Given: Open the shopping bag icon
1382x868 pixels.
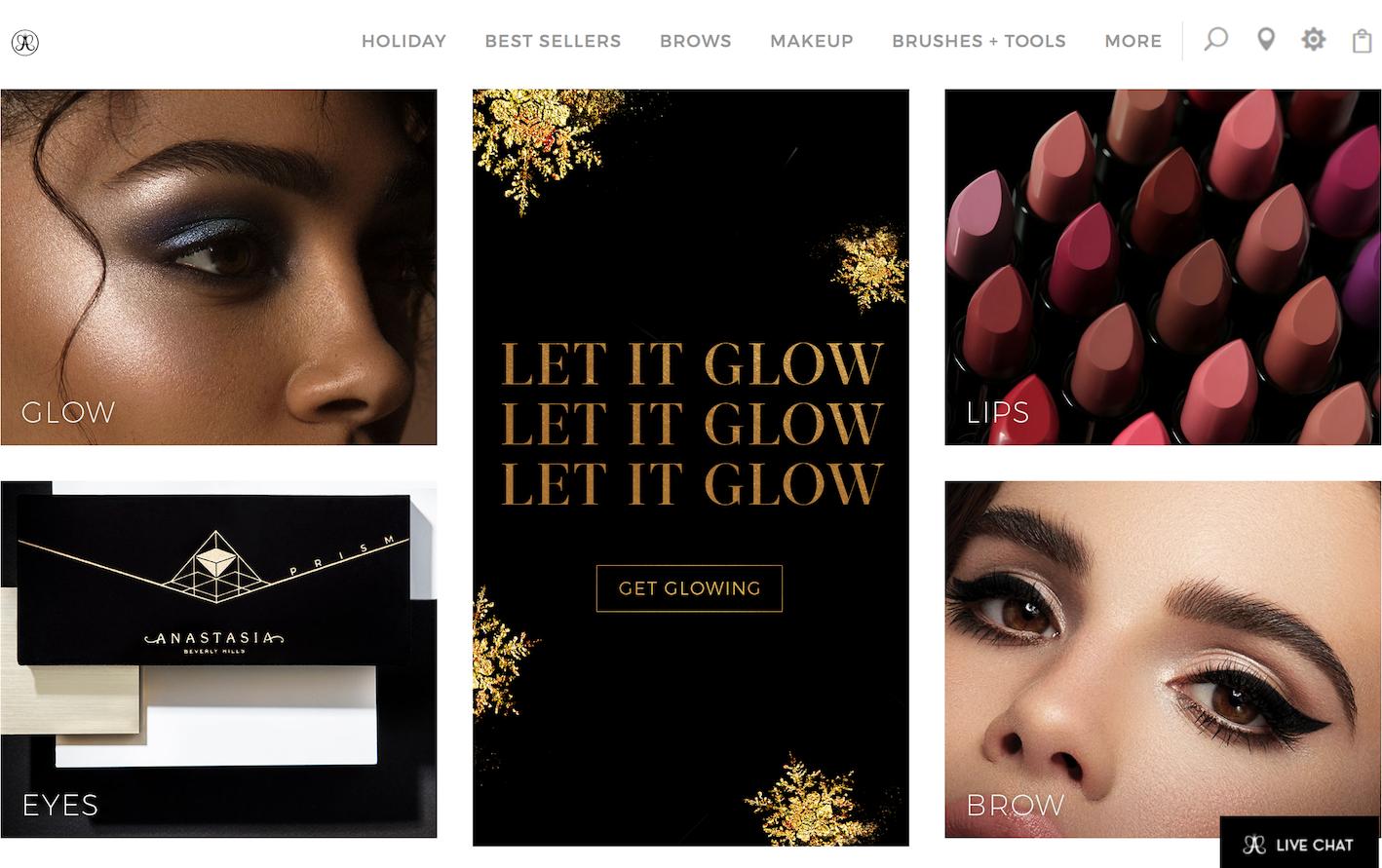Looking at the screenshot, I should tap(1362, 41).
